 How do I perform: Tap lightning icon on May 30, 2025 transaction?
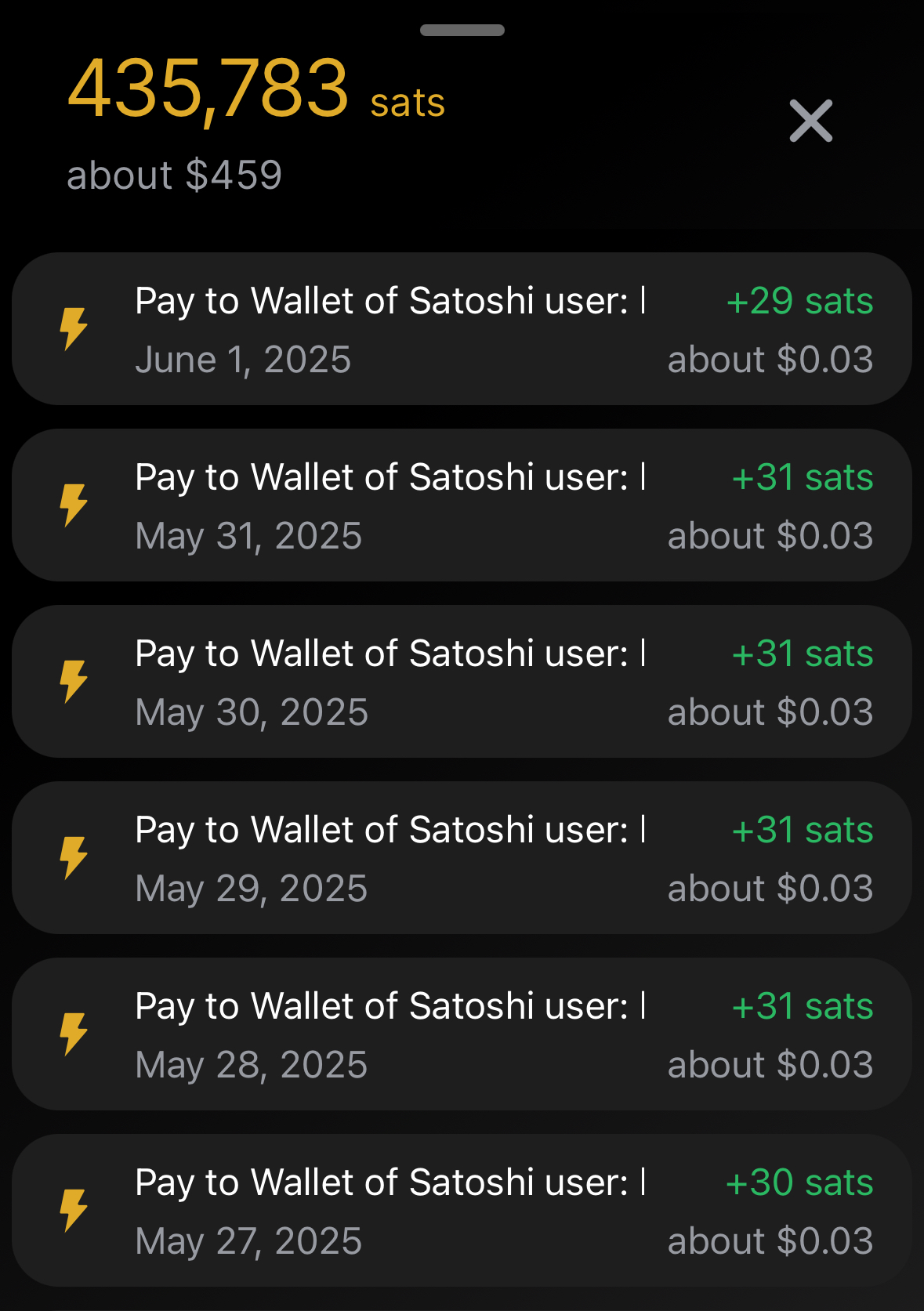pos(74,681)
